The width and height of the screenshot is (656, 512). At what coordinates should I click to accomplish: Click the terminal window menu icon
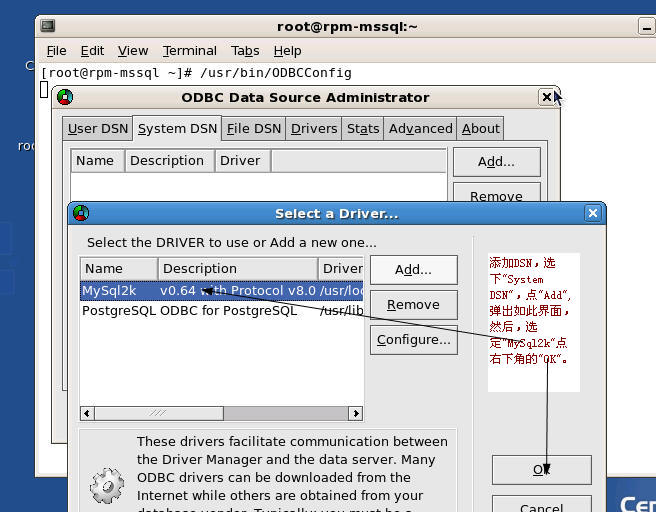pos(47,26)
